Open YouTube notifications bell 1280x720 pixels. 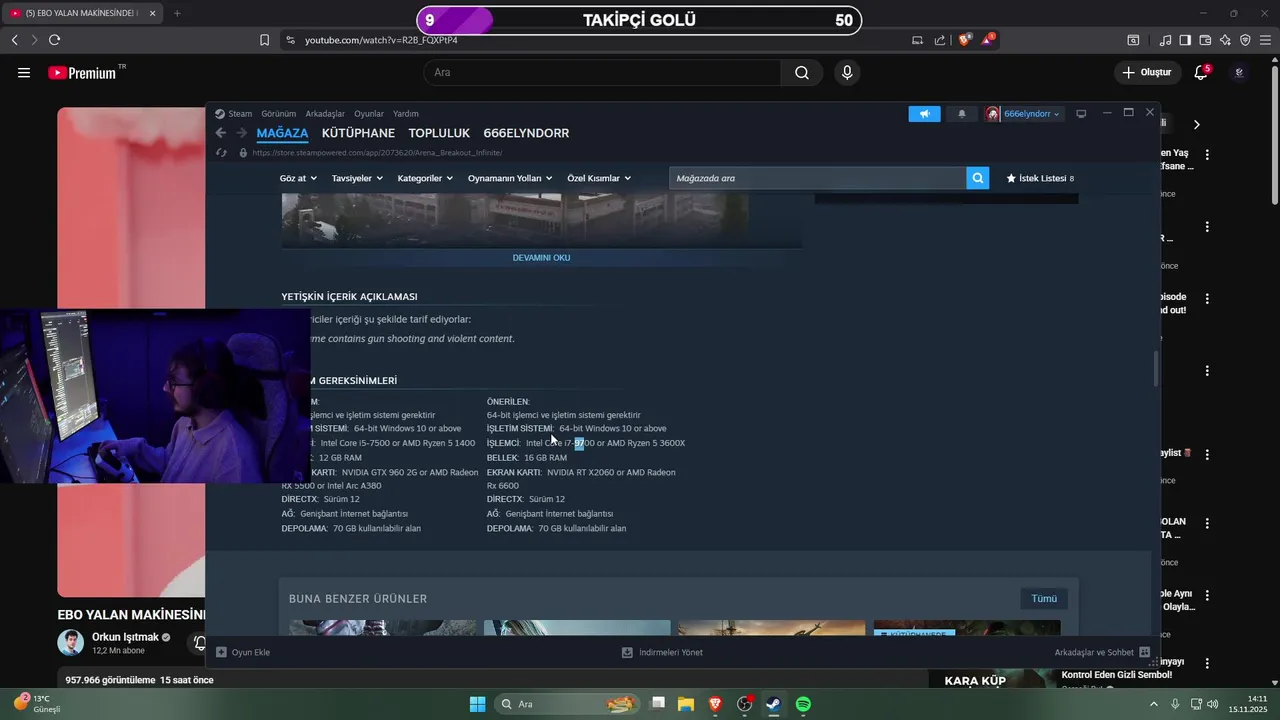1201,73
